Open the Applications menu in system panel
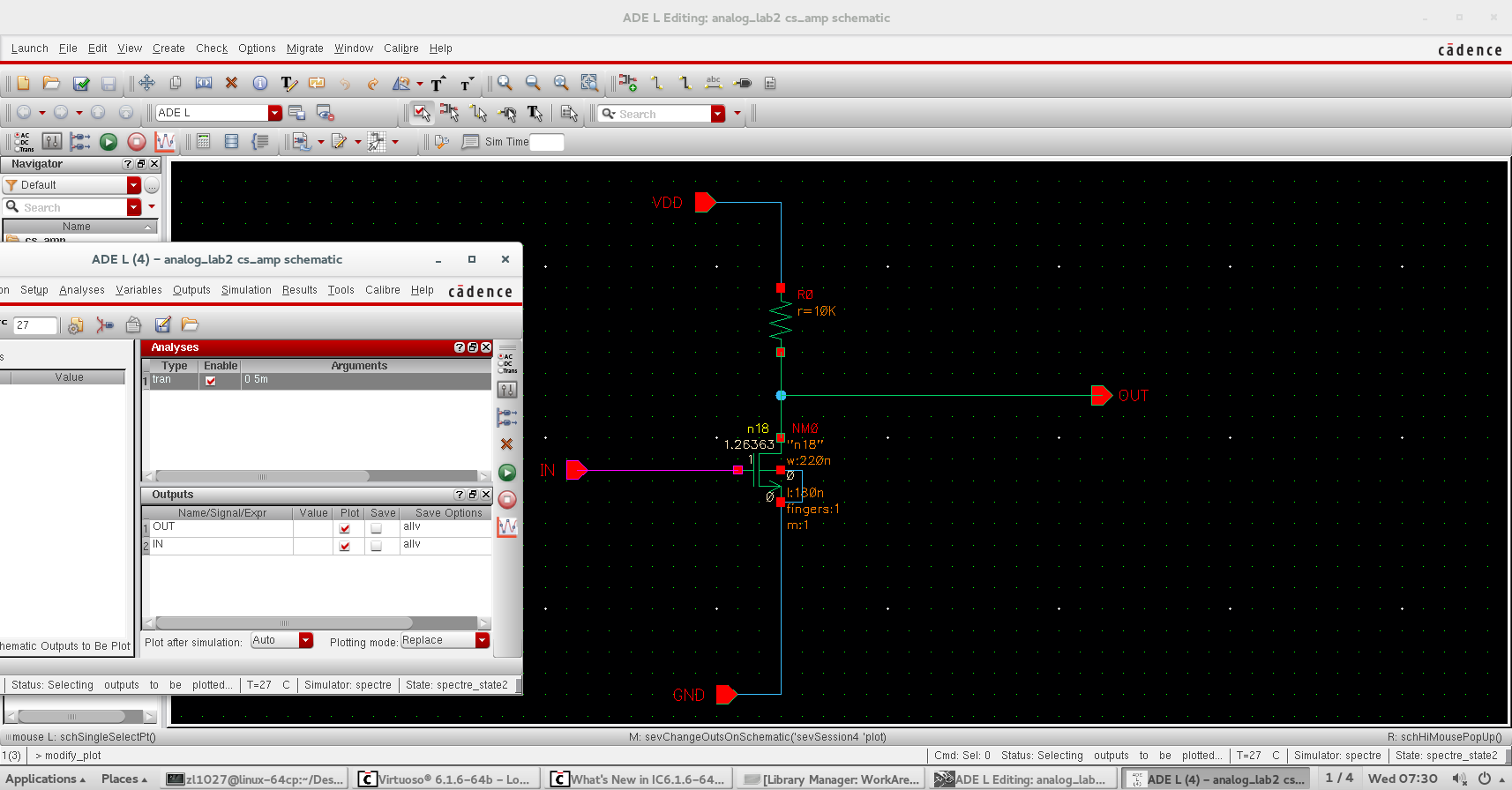The height and width of the screenshot is (790, 1512). 46,779
